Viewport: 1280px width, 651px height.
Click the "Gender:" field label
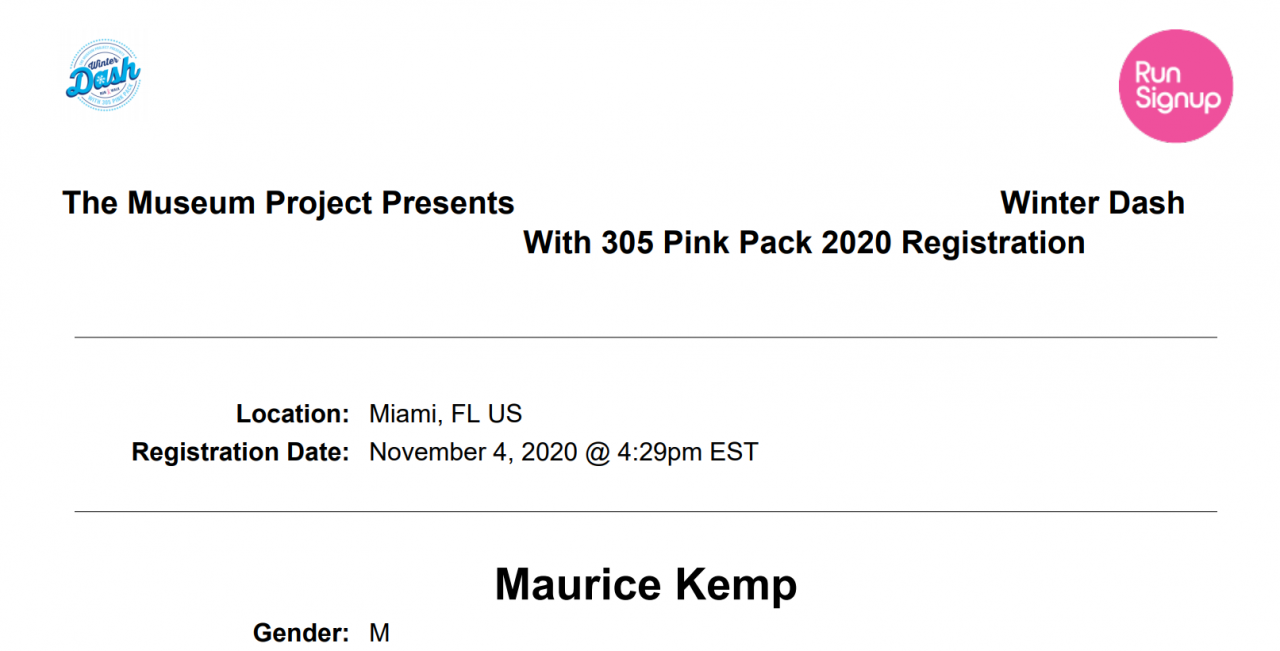[300, 633]
